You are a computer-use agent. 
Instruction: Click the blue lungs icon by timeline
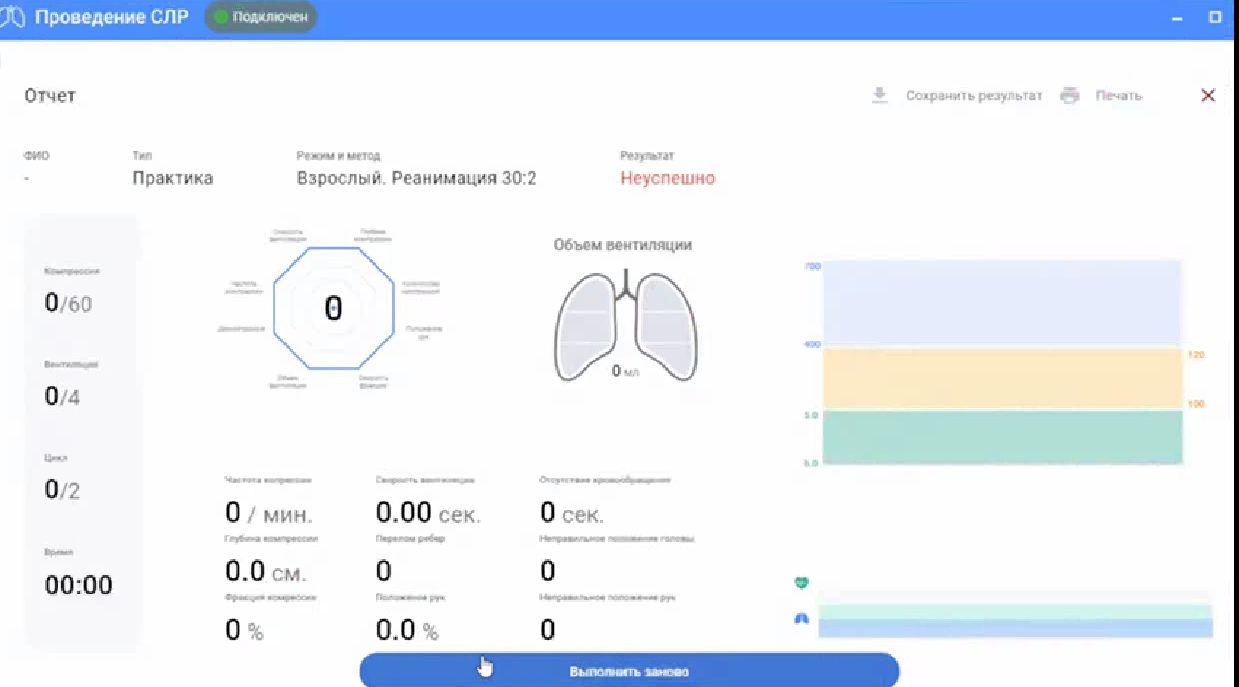click(801, 619)
